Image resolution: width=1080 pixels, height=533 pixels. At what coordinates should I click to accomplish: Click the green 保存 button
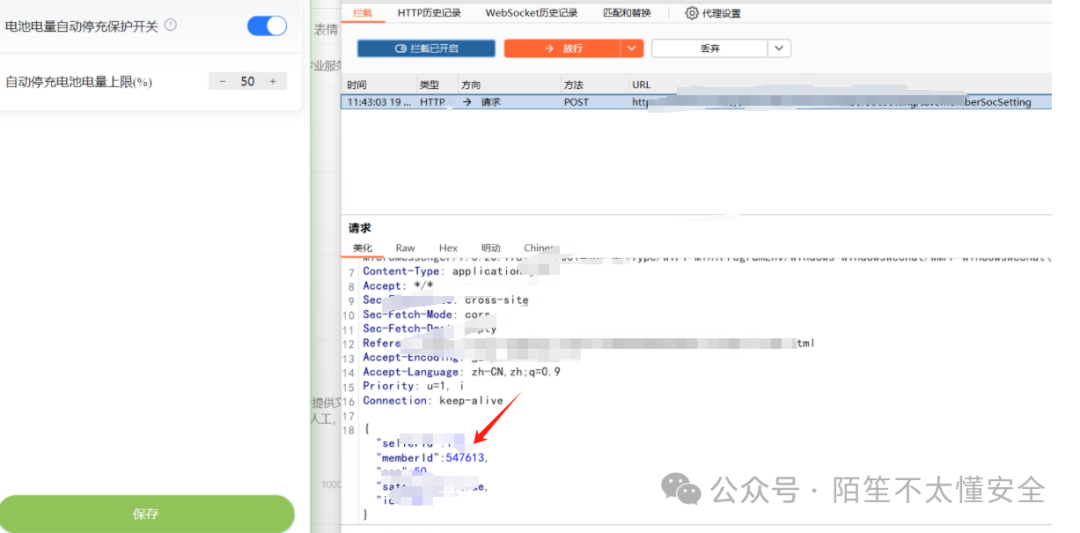[x=147, y=514]
